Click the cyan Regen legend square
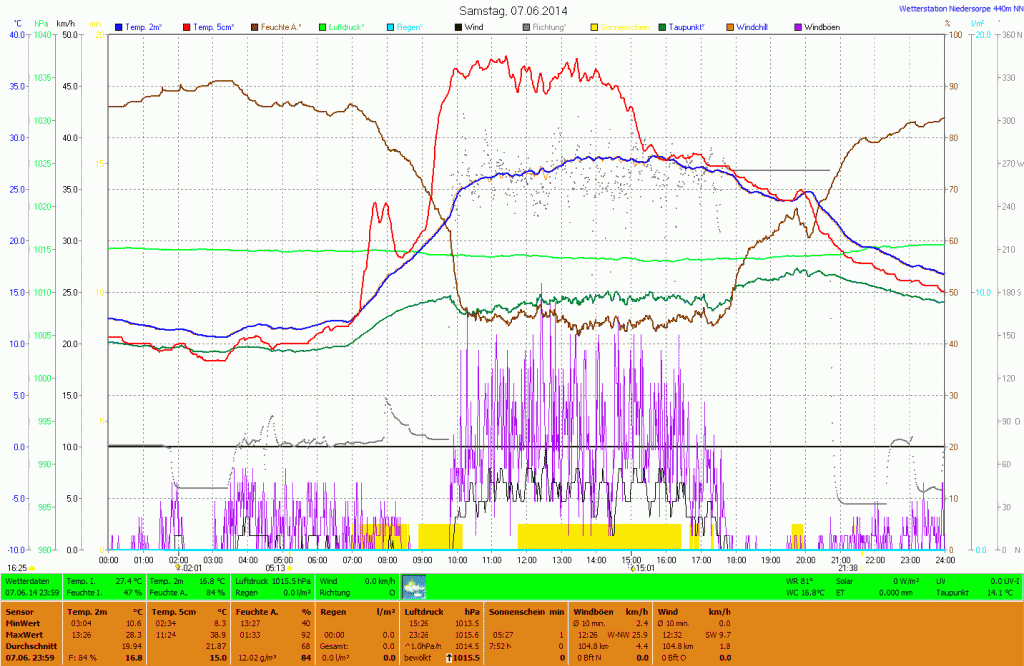1024x666 pixels. 391,26
